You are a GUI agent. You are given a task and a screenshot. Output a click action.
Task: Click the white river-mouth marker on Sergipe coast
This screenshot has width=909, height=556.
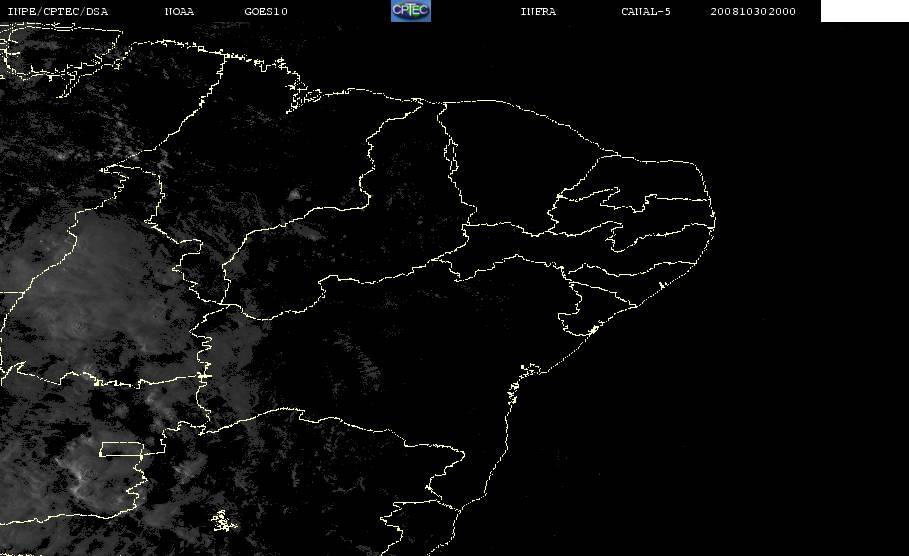tap(593, 330)
